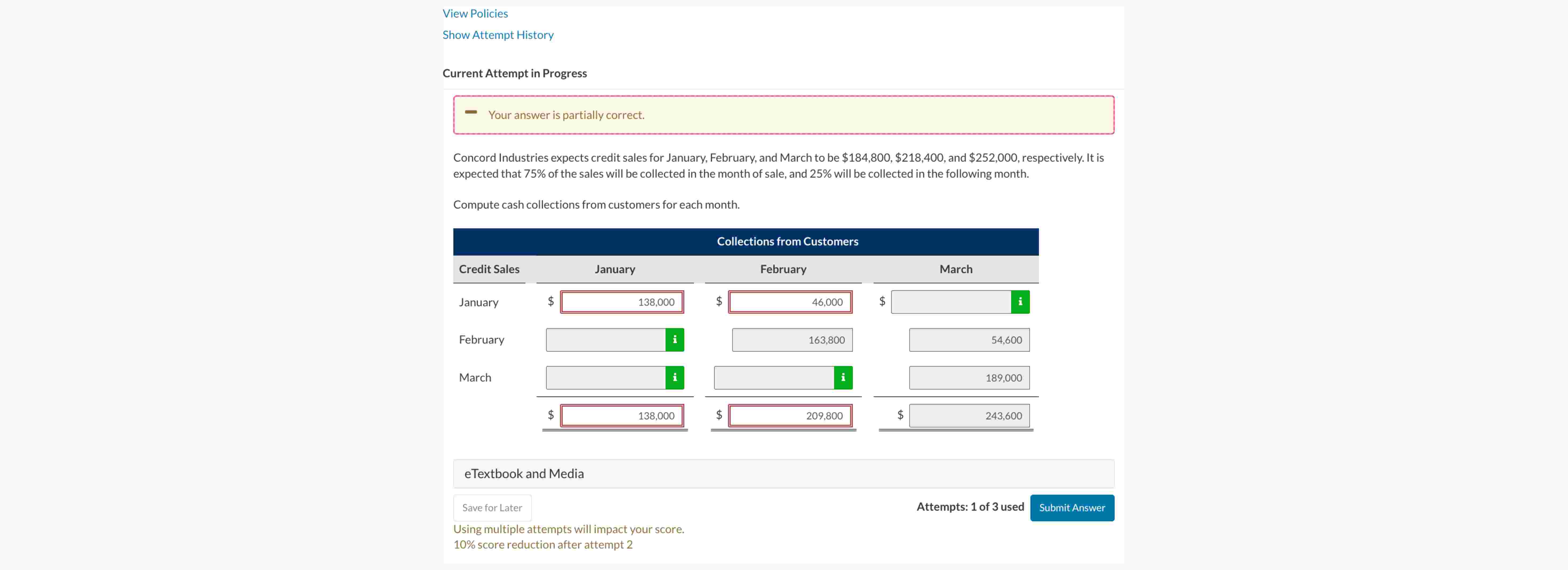Select the February total field showing 209,800
Viewport: 1568px width, 570px height.
pyautogui.click(x=790, y=415)
